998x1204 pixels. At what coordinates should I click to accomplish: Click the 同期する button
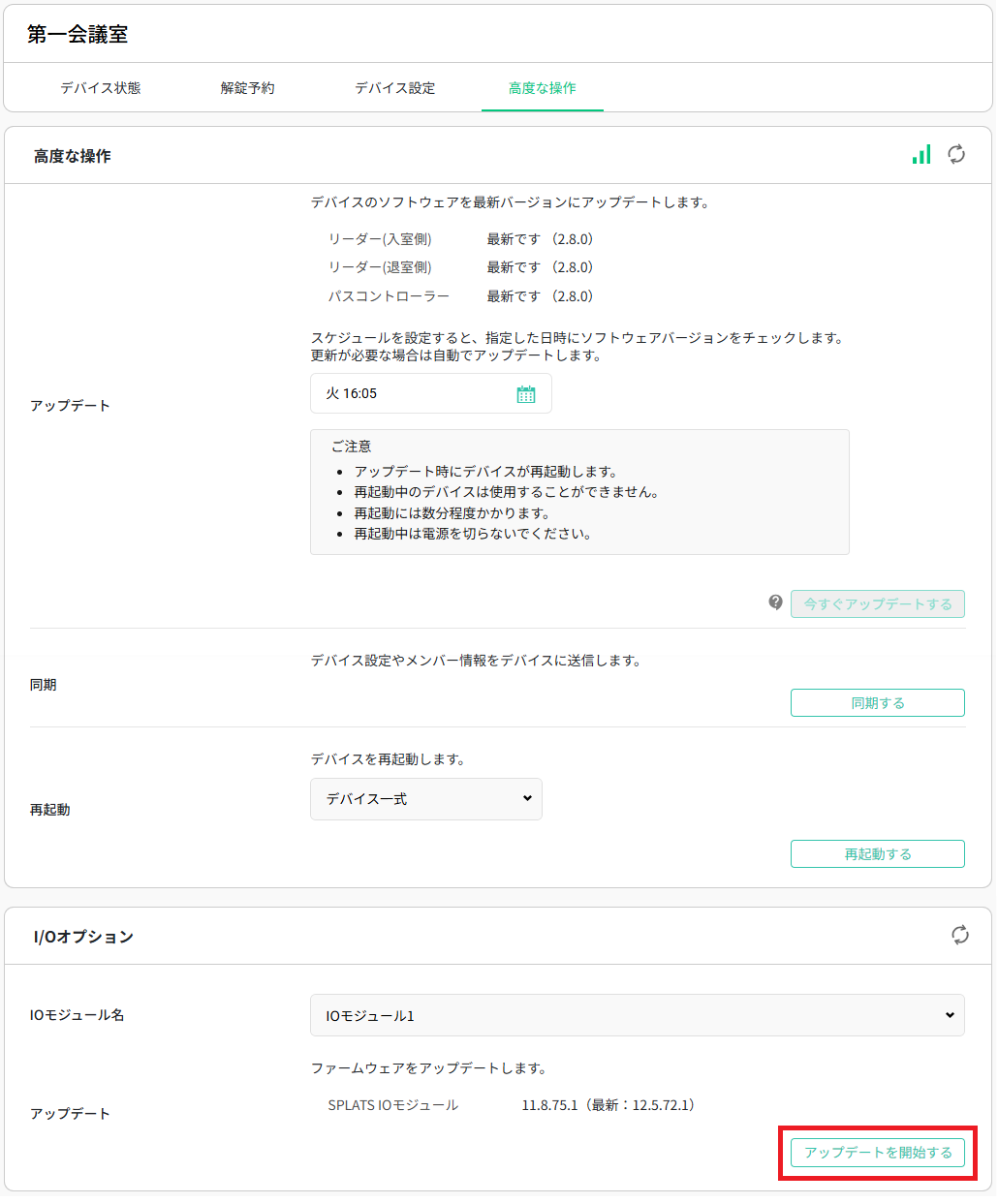click(x=877, y=702)
